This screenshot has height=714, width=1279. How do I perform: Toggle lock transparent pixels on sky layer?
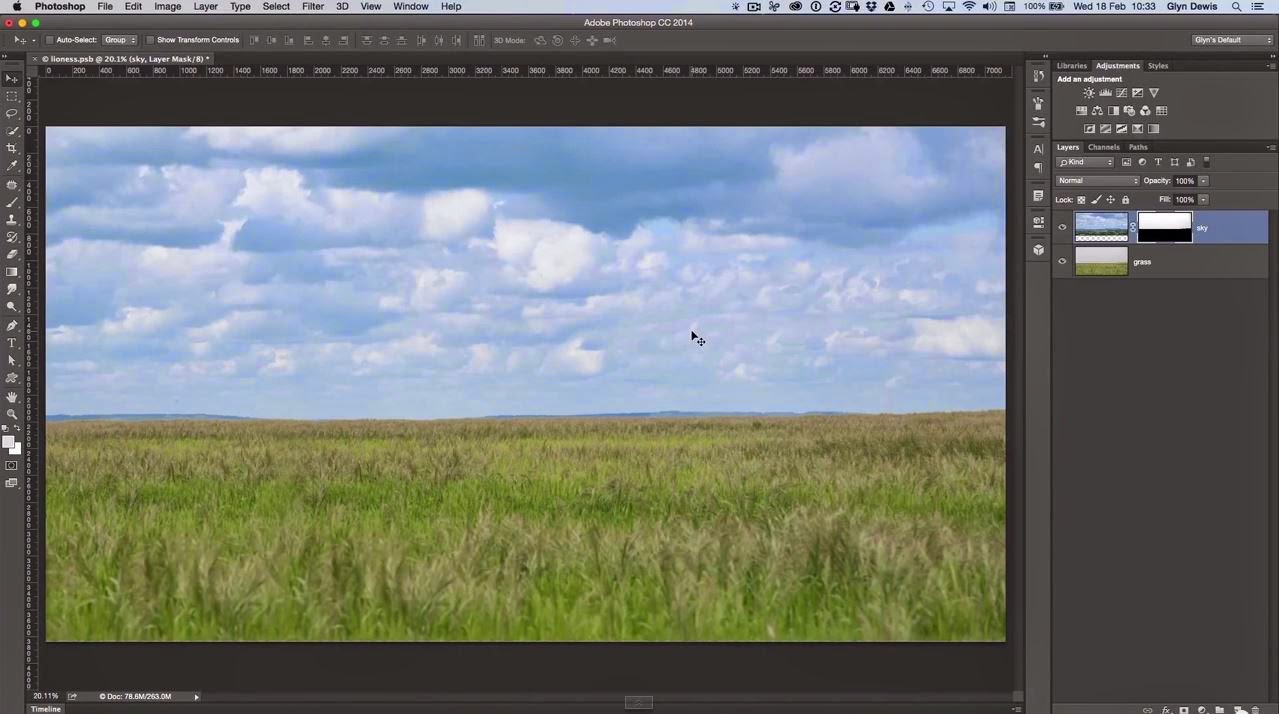pos(1080,199)
